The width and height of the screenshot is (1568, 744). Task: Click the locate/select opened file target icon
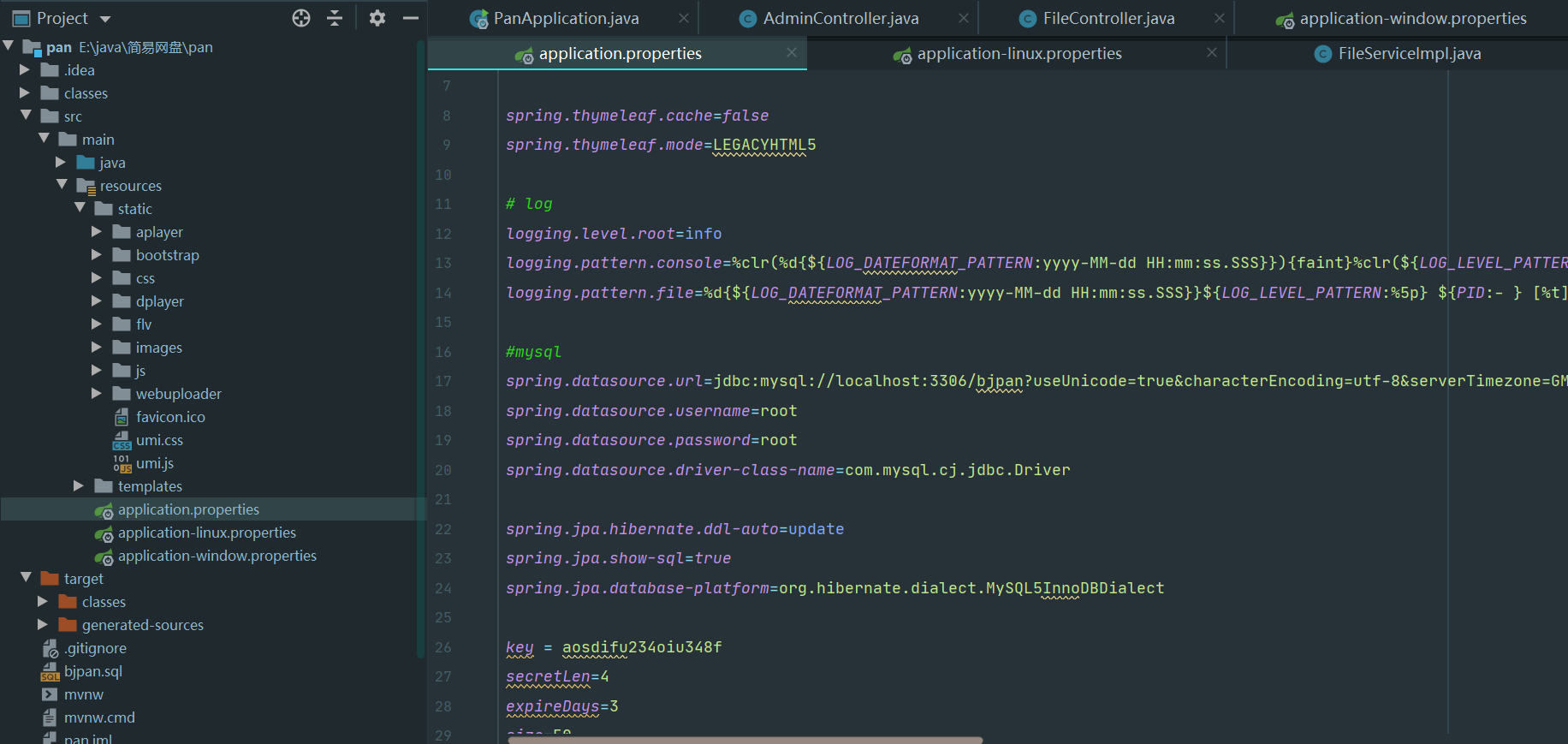301,18
